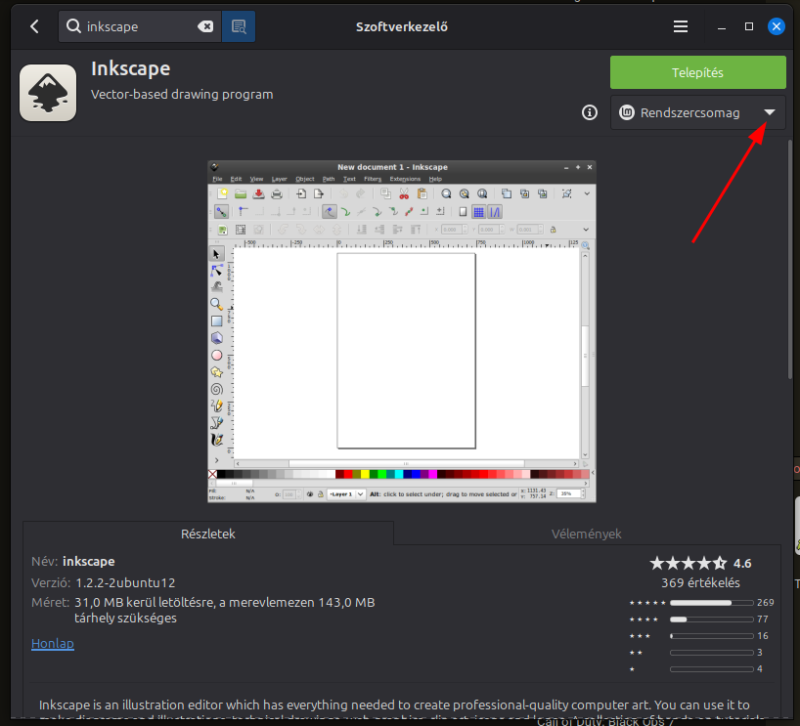The image size is (800, 726).
Task: Click into the search field containing inkscape
Action: [x=139, y=27]
